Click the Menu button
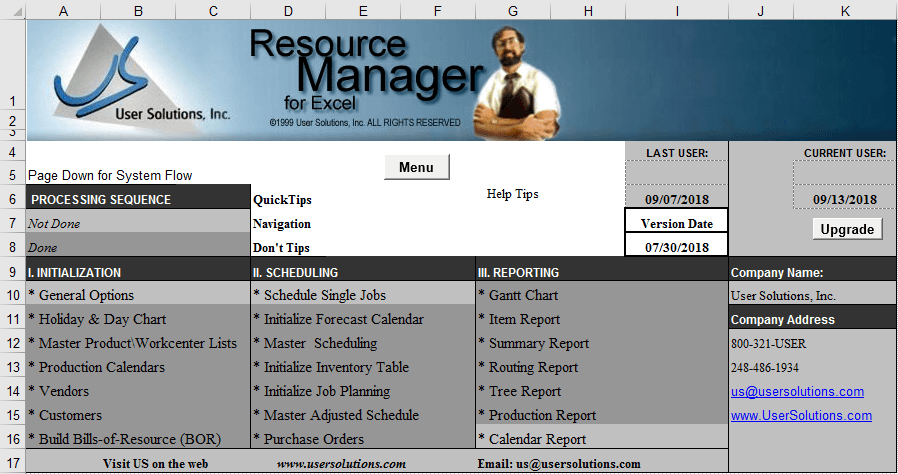Image resolution: width=898 pixels, height=474 pixels. coord(416,167)
